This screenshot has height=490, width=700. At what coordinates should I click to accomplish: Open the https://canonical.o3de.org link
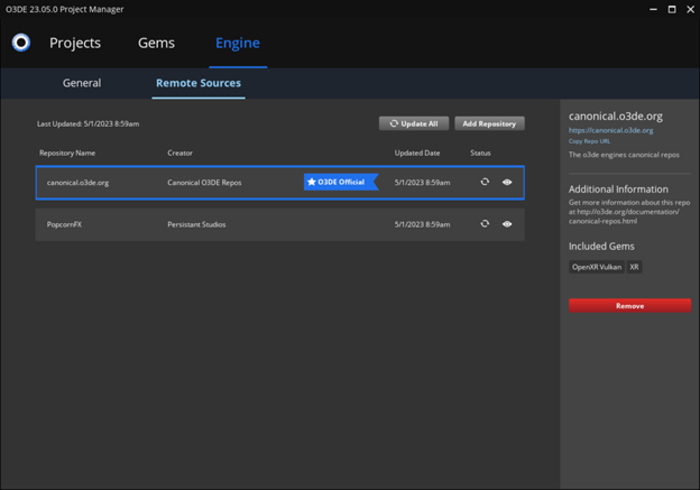611,130
